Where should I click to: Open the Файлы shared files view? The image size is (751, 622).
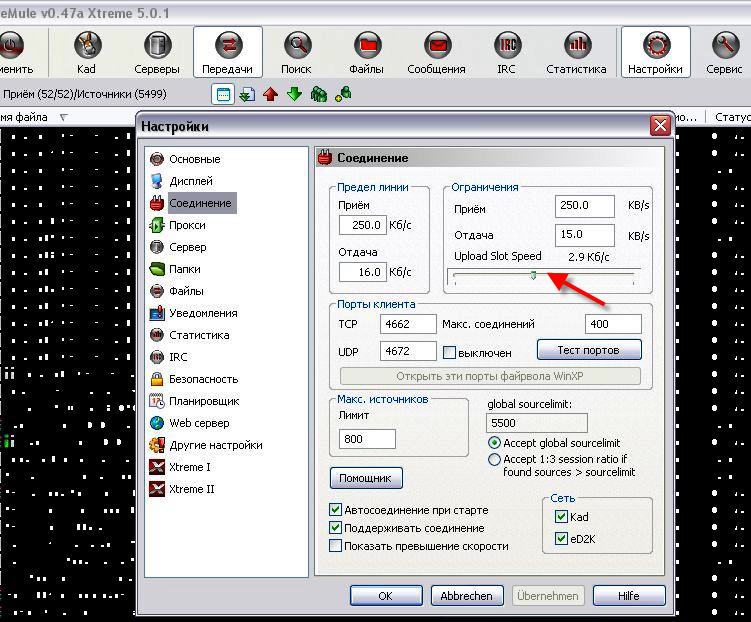pos(366,53)
